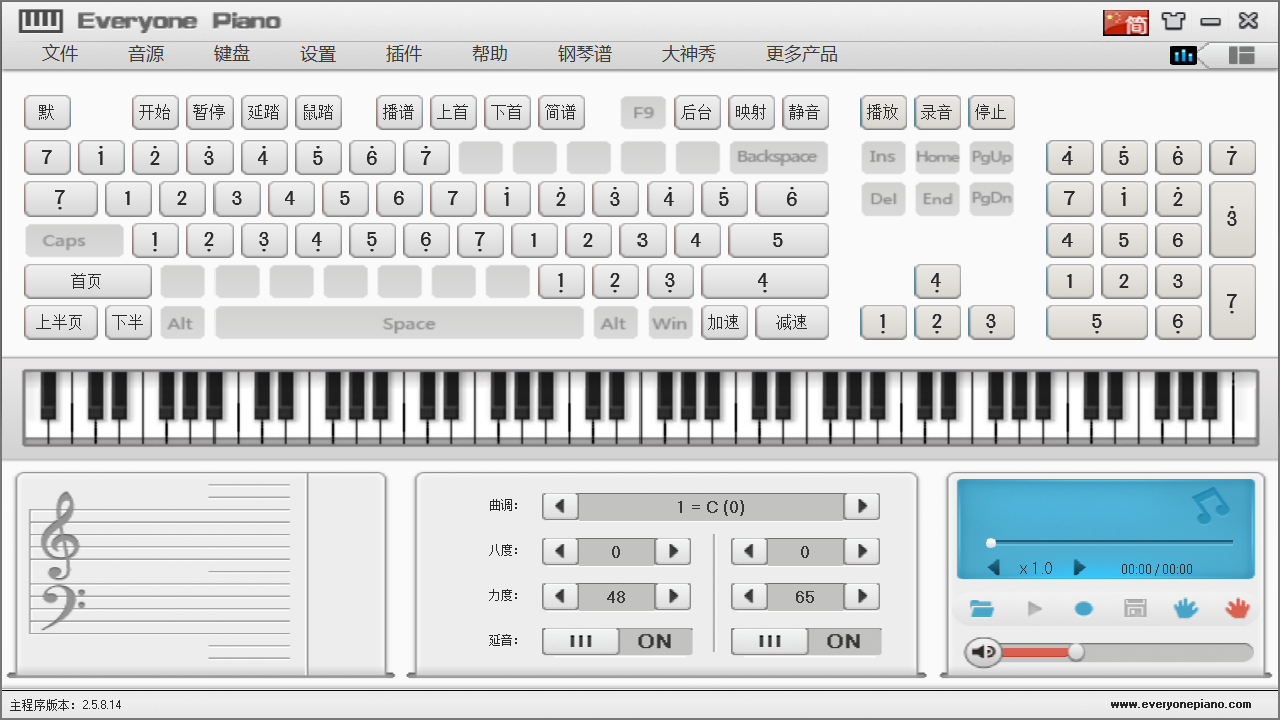Increase 八度 octave with right arrow
Image resolution: width=1280 pixels, height=720 pixels.
(x=673, y=551)
